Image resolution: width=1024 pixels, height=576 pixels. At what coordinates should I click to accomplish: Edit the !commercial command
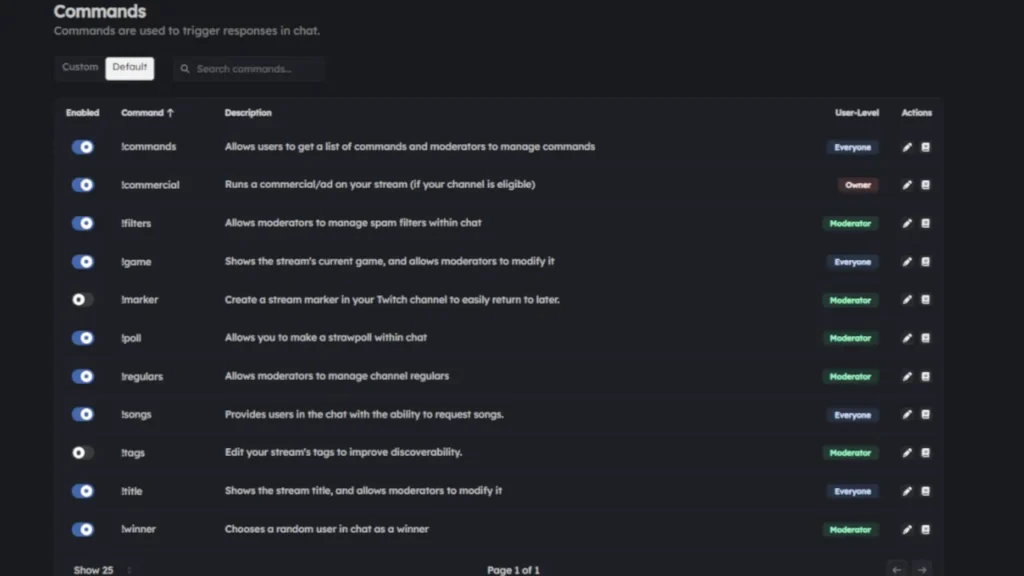click(907, 184)
